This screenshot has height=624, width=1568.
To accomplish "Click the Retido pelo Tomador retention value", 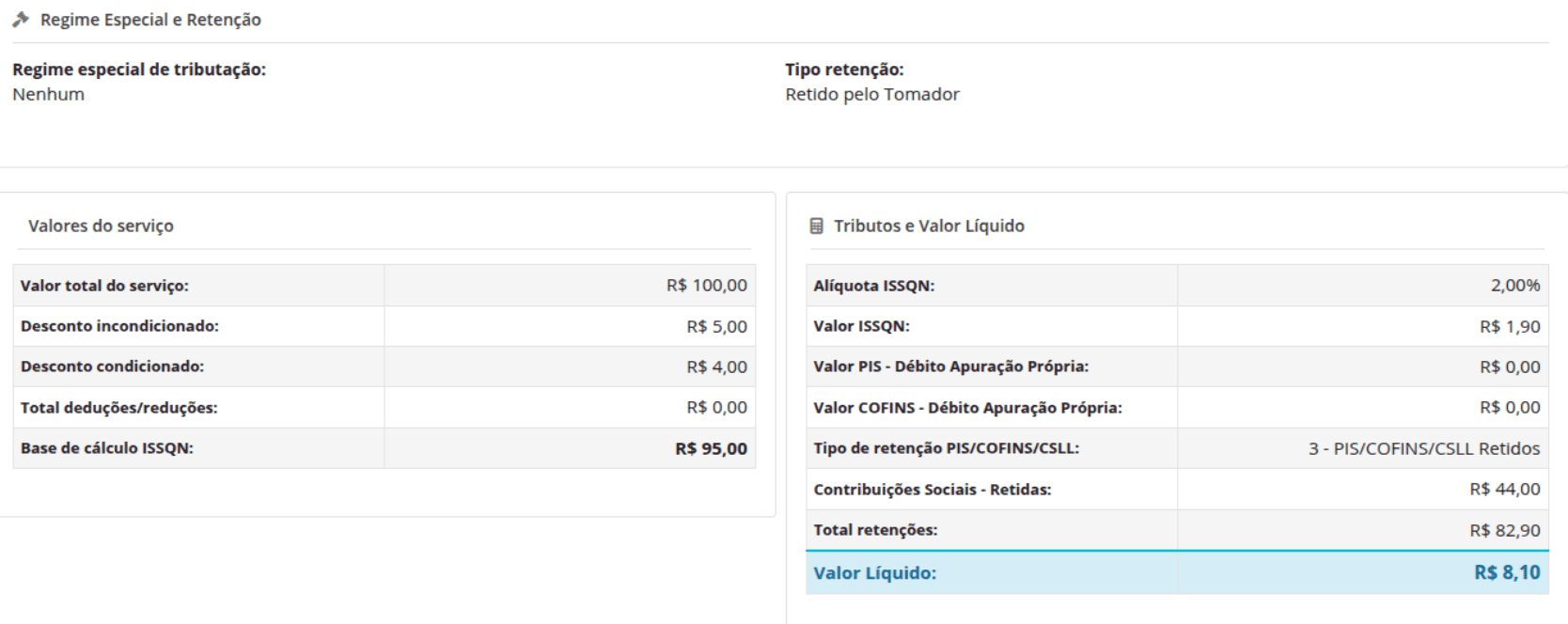I will [x=872, y=94].
